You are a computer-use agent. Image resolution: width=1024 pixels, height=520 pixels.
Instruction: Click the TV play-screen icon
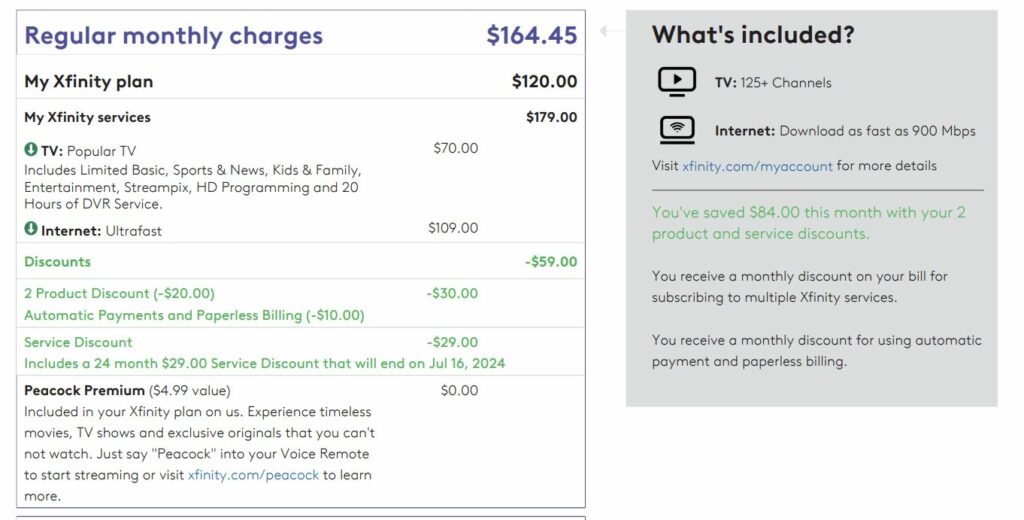point(677,82)
